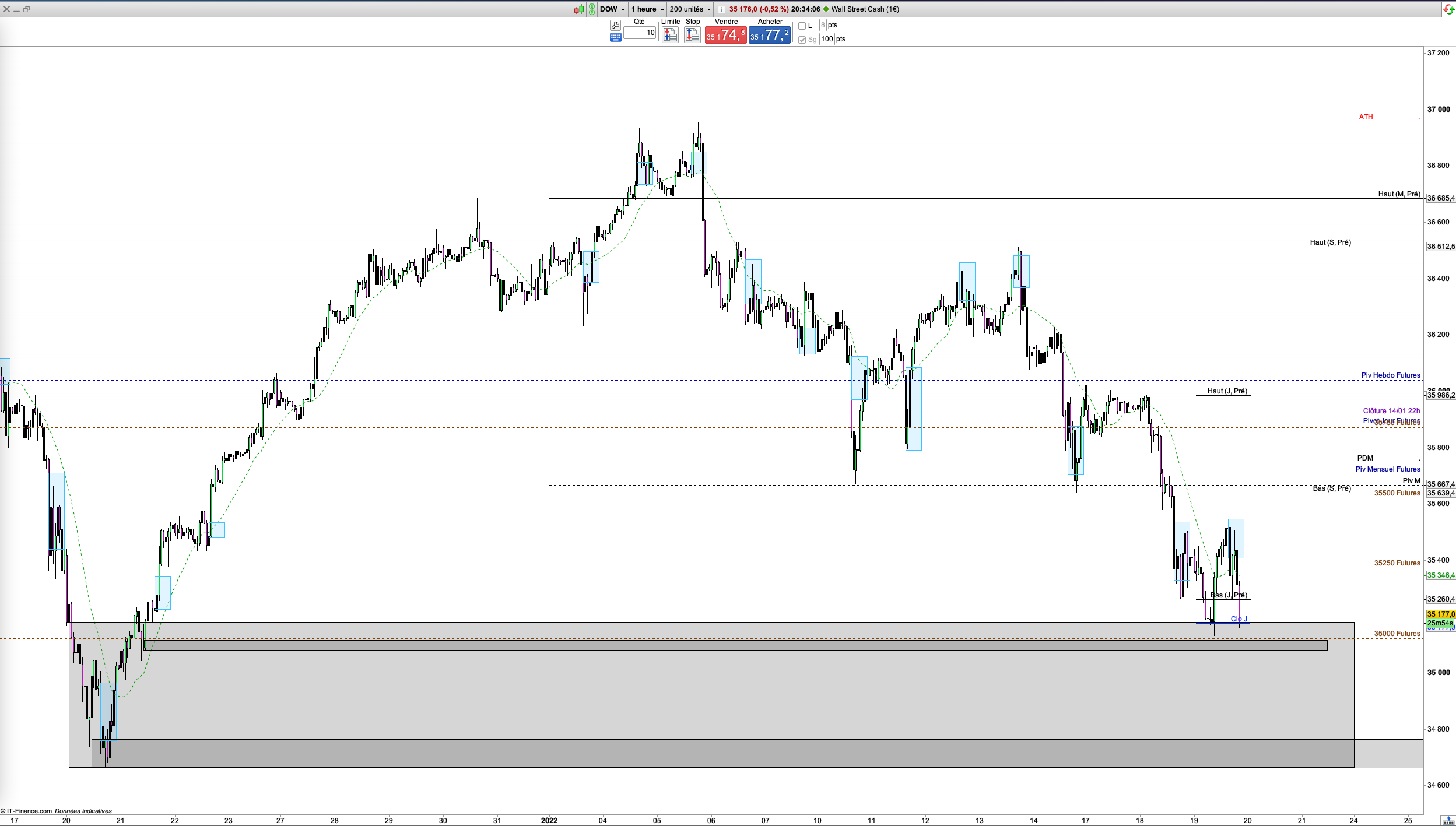
Task: Click the candlestick chart style icon
Action: 579,9
